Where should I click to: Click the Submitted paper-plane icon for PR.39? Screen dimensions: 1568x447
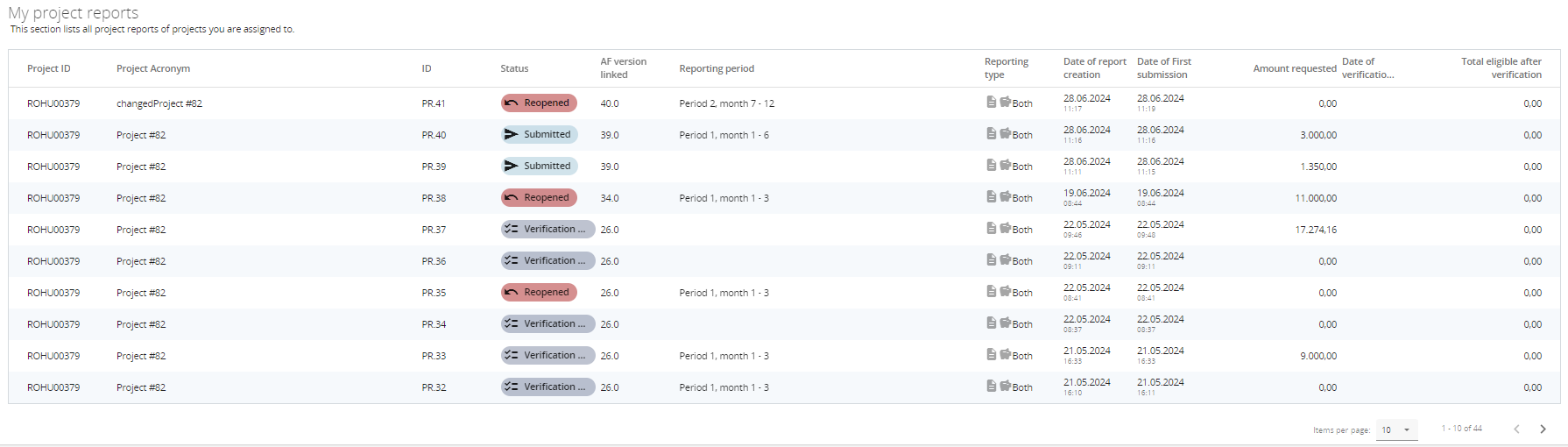click(512, 166)
